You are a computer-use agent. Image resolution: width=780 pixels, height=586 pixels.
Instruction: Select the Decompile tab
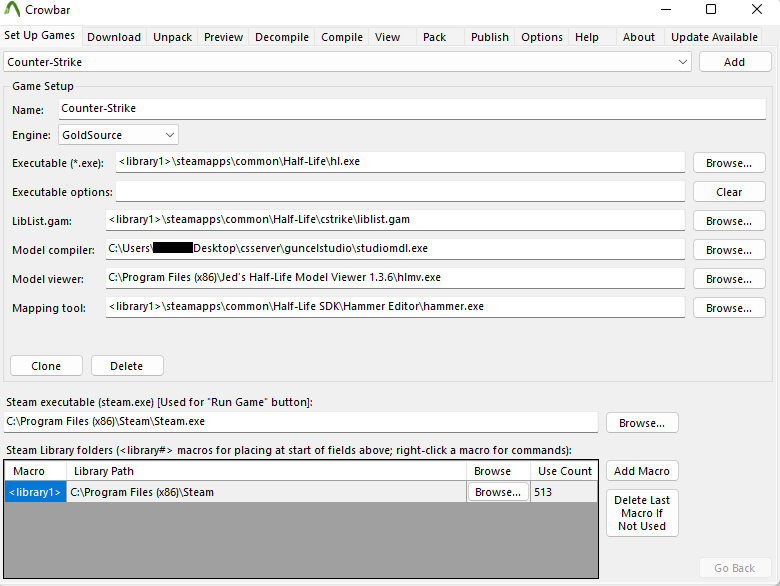[x=282, y=37]
